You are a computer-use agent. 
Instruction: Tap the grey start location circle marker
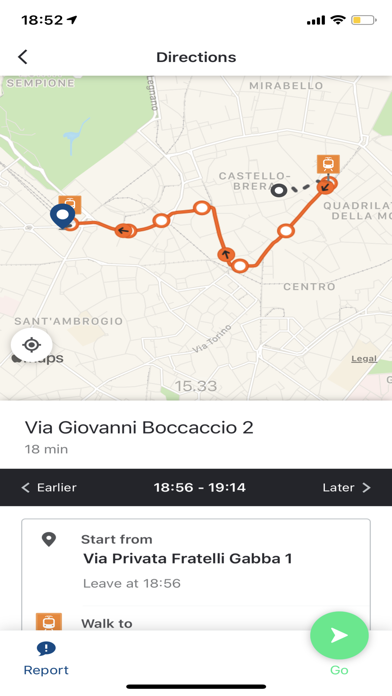point(278,190)
